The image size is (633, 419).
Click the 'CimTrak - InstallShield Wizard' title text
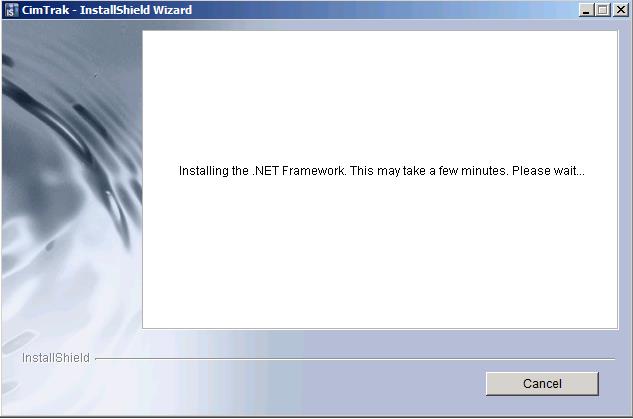pos(107,10)
